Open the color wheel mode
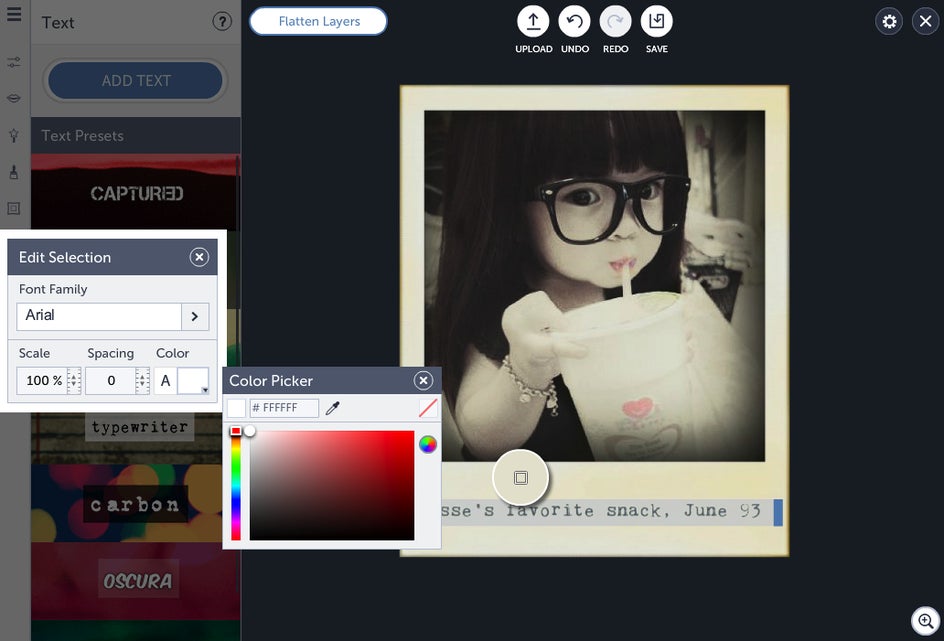 click(427, 444)
